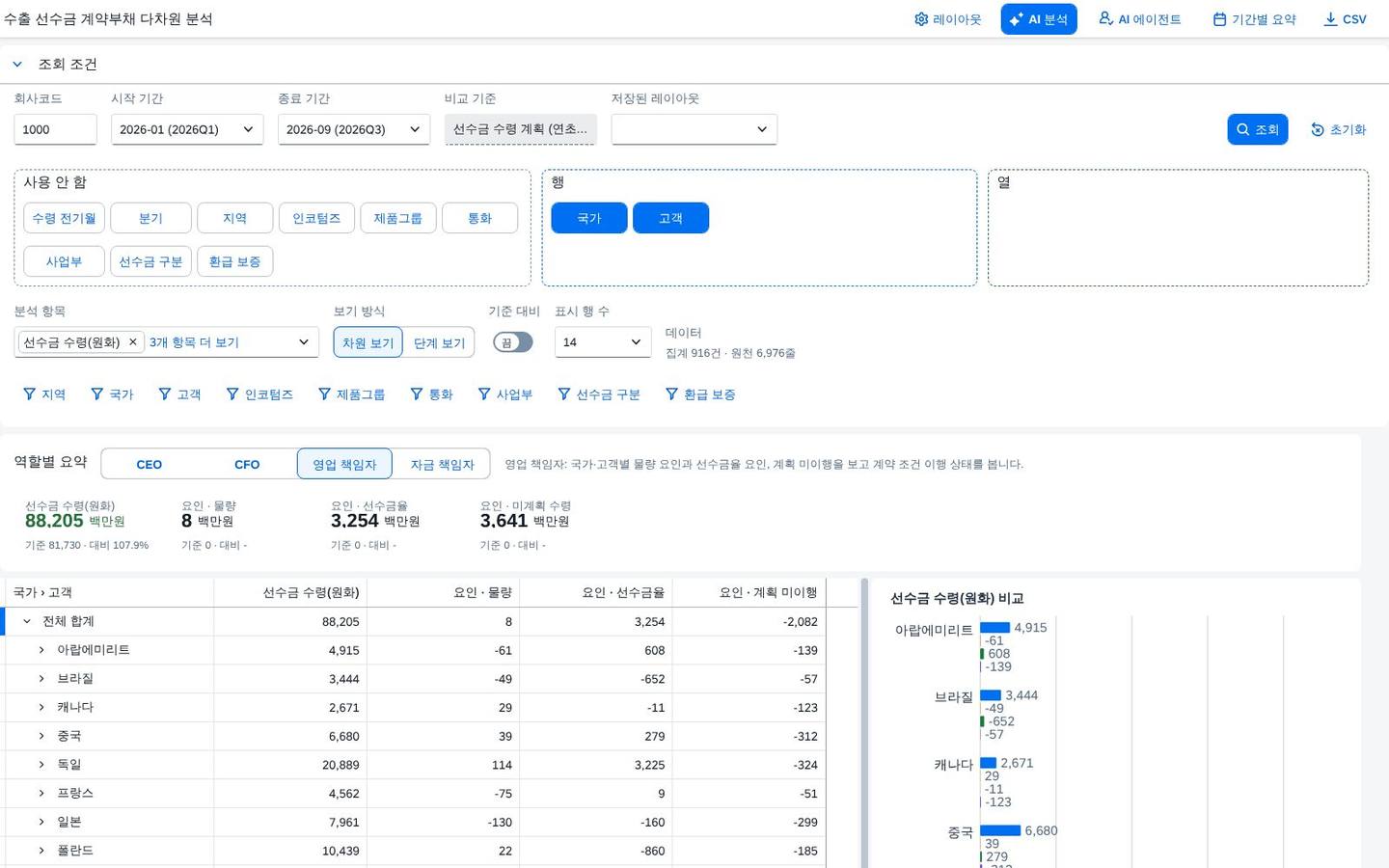The width and height of the screenshot is (1389, 868).
Task: Open the 사업부 filter funnel
Action: pyautogui.click(x=484, y=394)
